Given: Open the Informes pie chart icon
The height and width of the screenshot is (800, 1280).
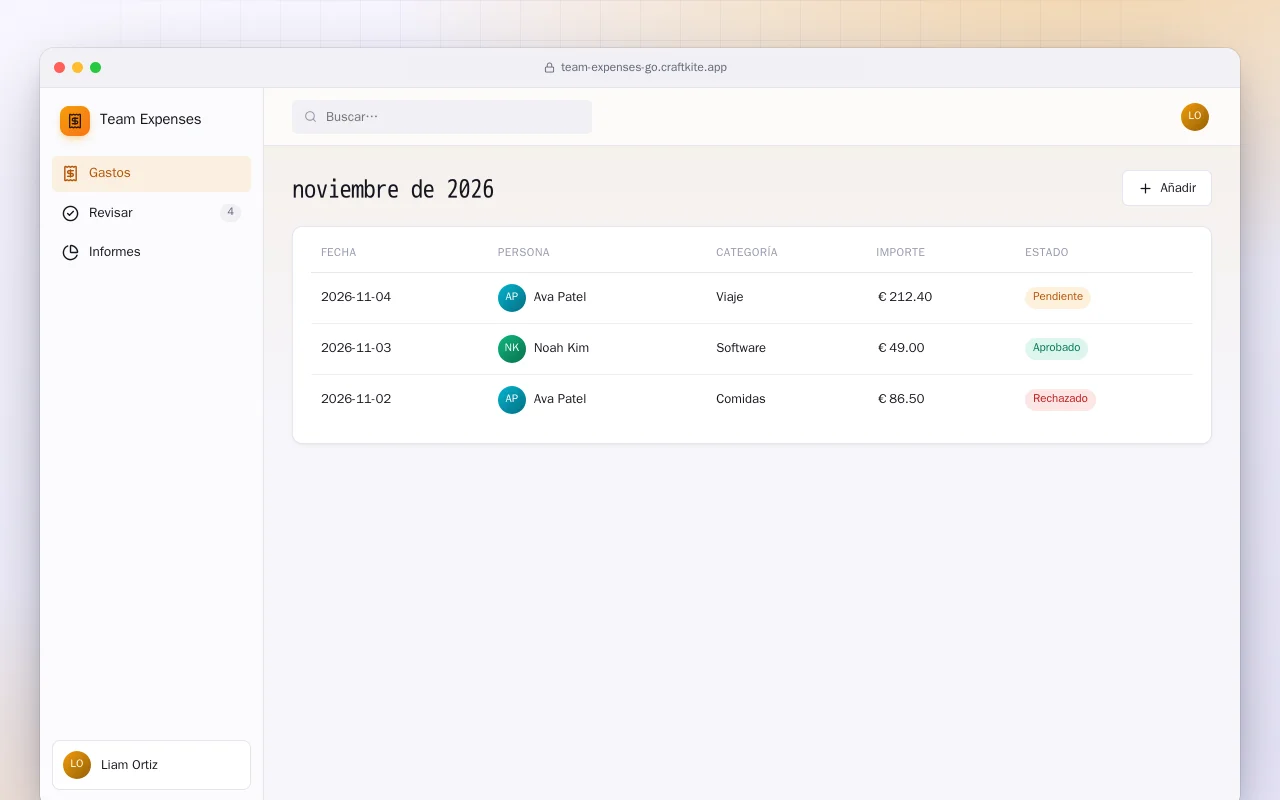Looking at the screenshot, I should 70,252.
